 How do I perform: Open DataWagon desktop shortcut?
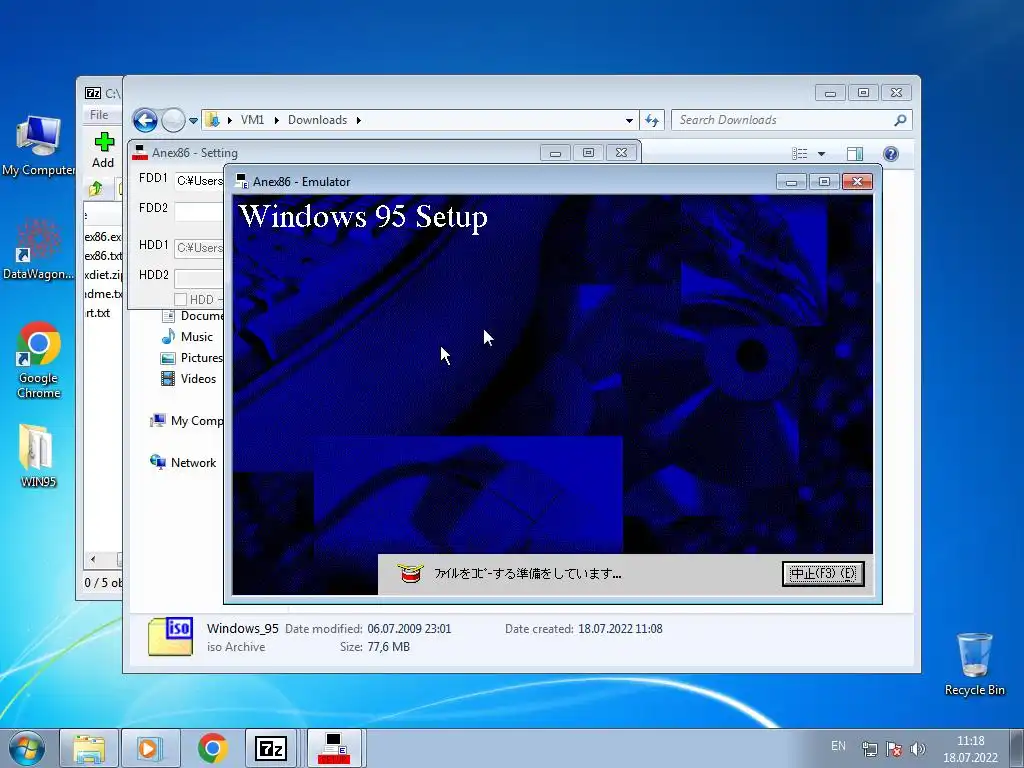[39, 249]
